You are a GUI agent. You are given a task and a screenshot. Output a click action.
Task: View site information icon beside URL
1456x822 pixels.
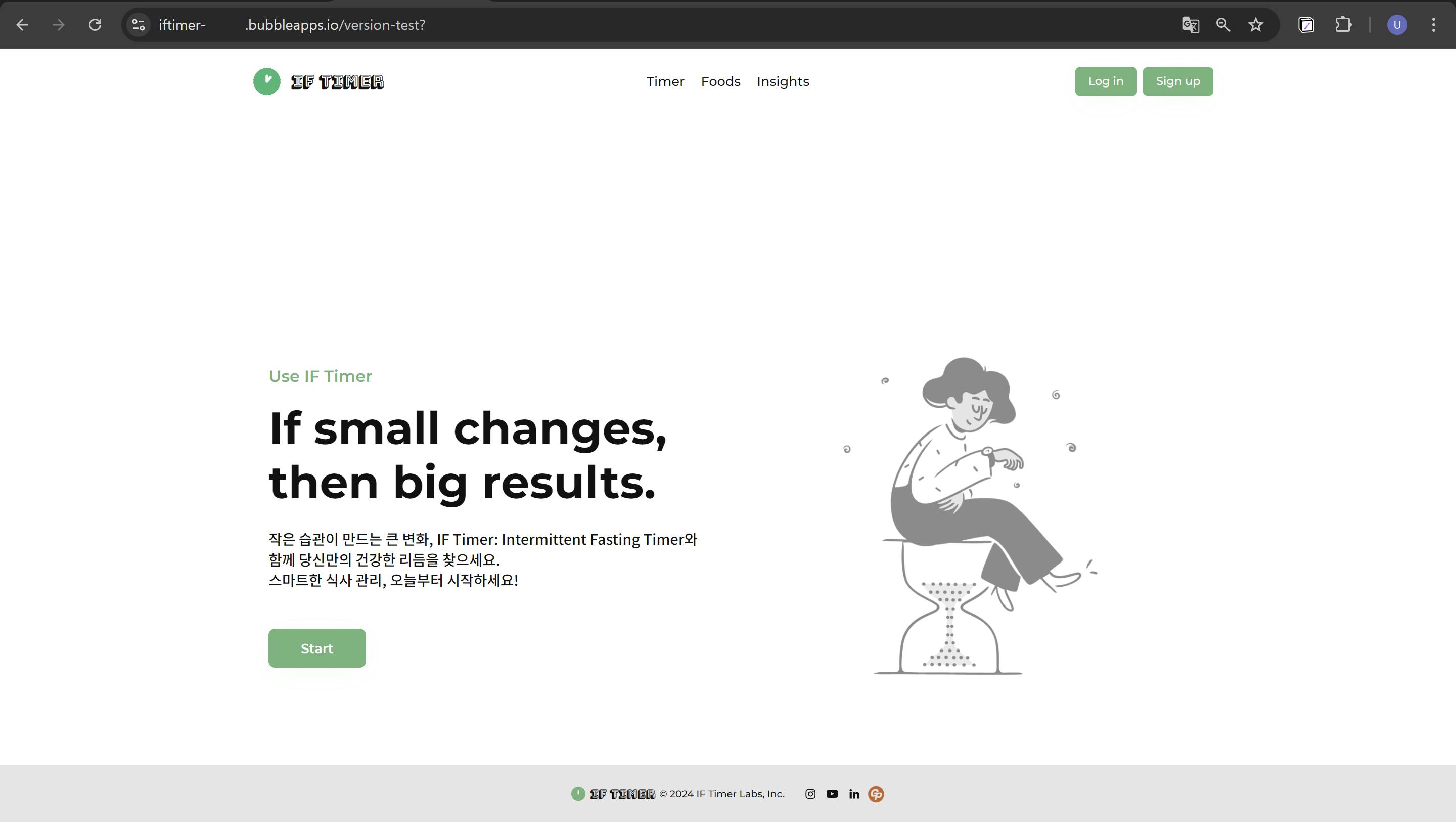pos(139,25)
